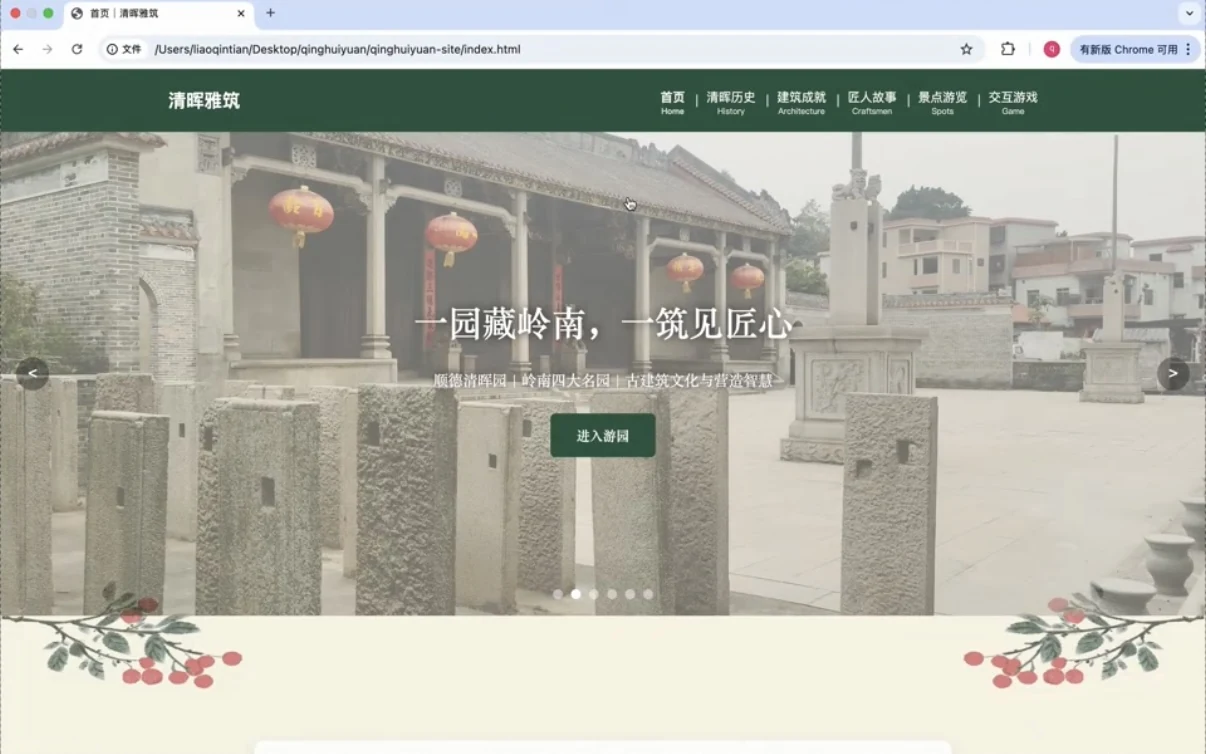
Task: Select the sixth carousel dot
Action: 648,594
